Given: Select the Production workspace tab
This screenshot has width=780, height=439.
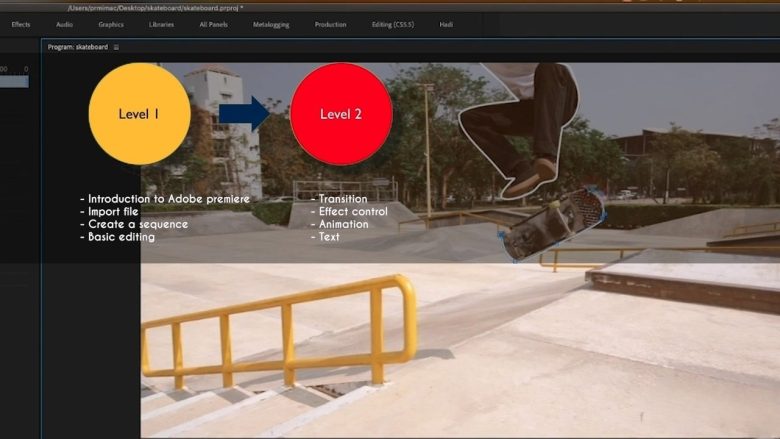Looking at the screenshot, I should [x=330, y=24].
